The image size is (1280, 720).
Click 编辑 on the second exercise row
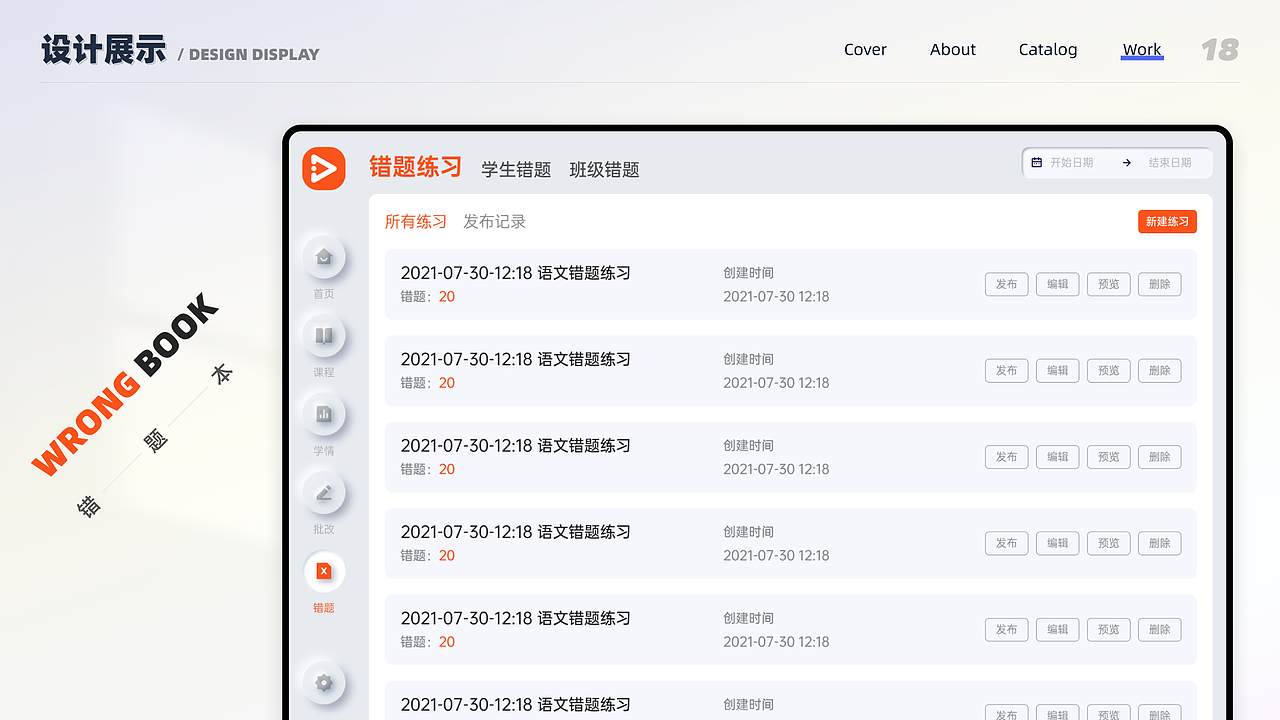1058,371
